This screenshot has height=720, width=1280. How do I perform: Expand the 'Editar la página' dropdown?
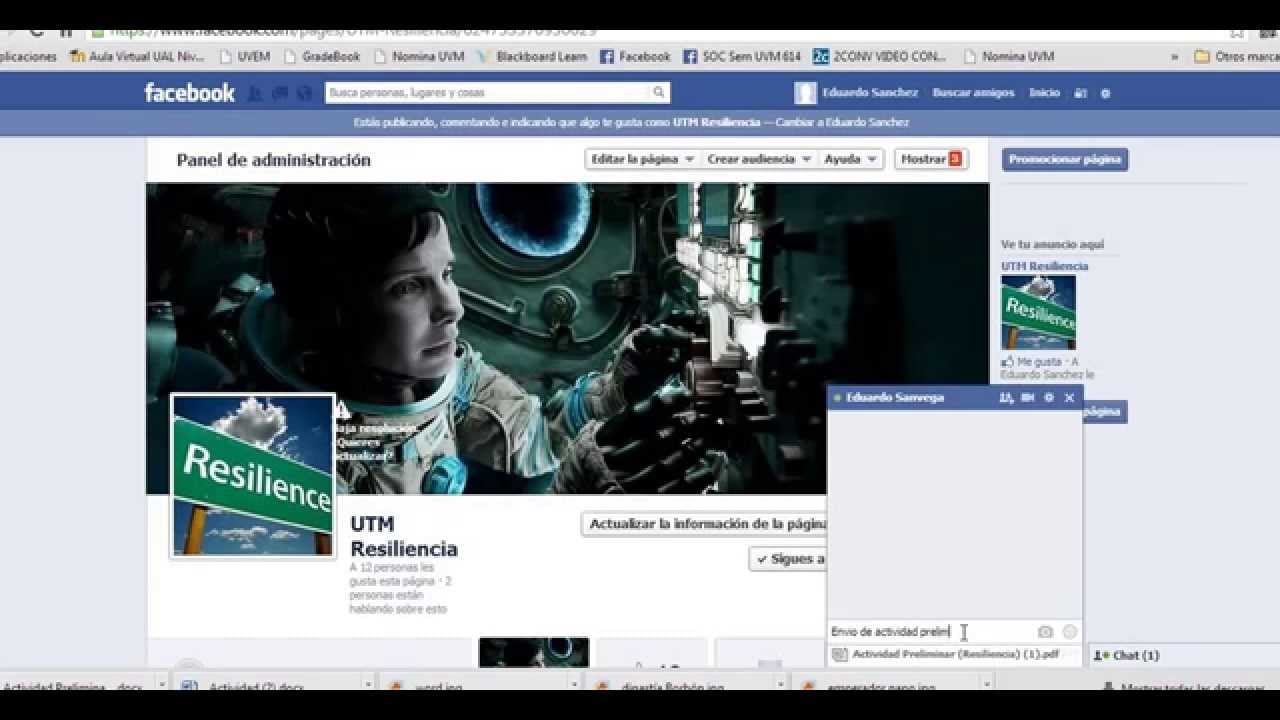pyautogui.click(x=638, y=158)
